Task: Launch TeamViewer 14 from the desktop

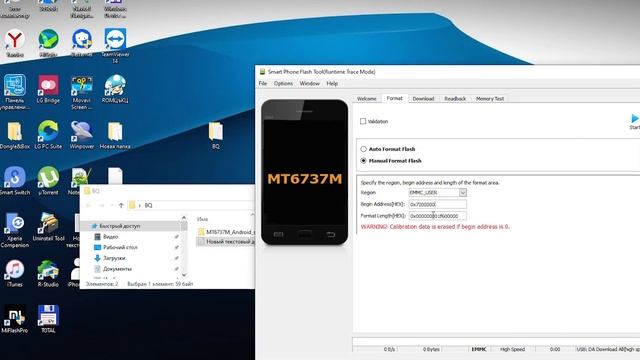Action: [x=115, y=45]
